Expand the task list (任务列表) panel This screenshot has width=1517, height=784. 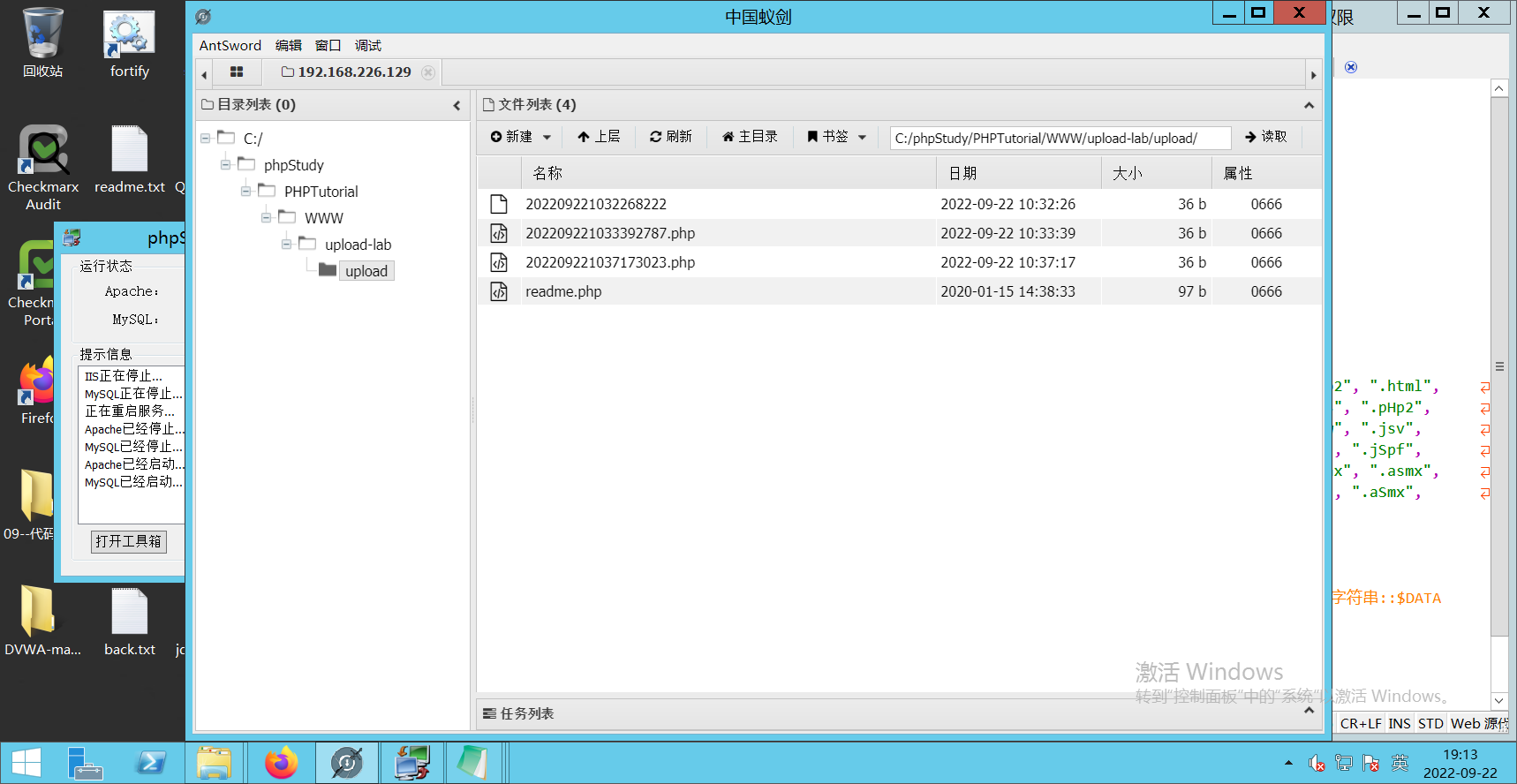pos(1309,712)
